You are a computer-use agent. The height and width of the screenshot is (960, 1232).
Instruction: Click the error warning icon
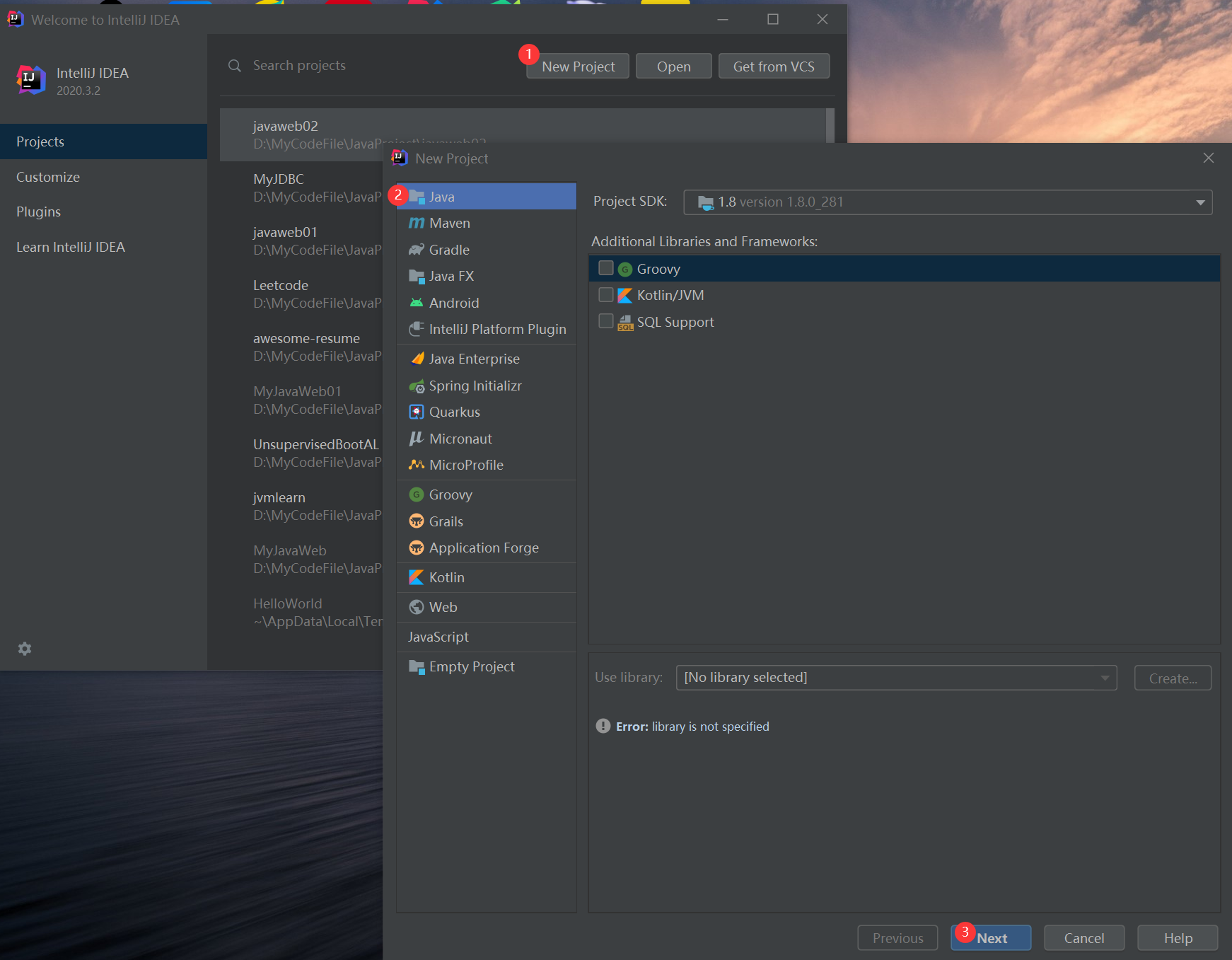click(603, 727)
